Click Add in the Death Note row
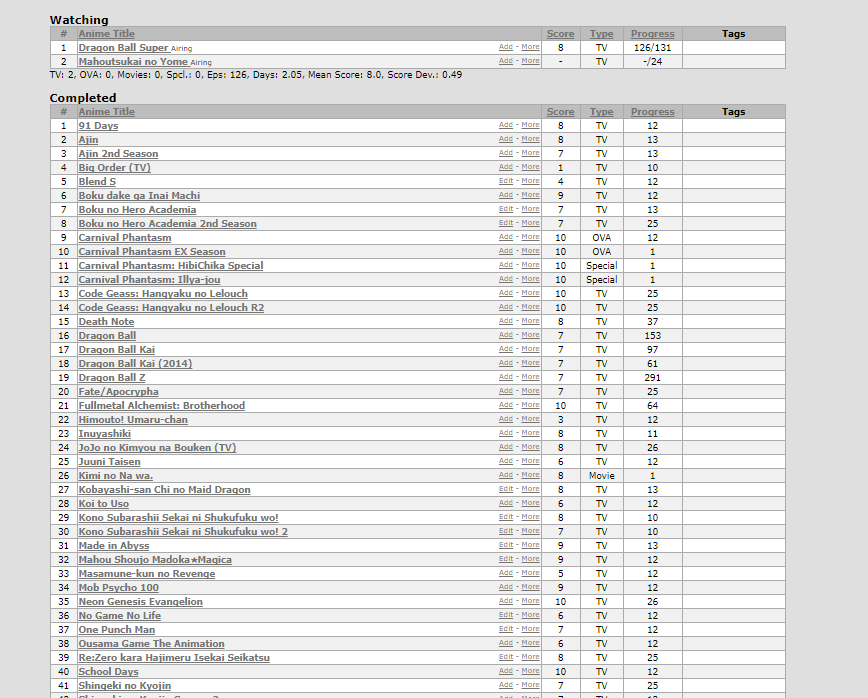This screenshot has width=868, height=698. coord(505,321)
